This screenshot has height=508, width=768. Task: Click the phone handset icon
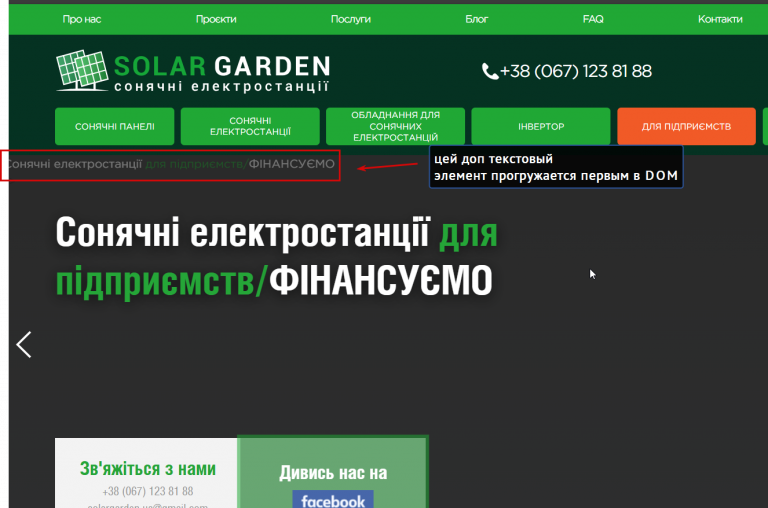489,72
